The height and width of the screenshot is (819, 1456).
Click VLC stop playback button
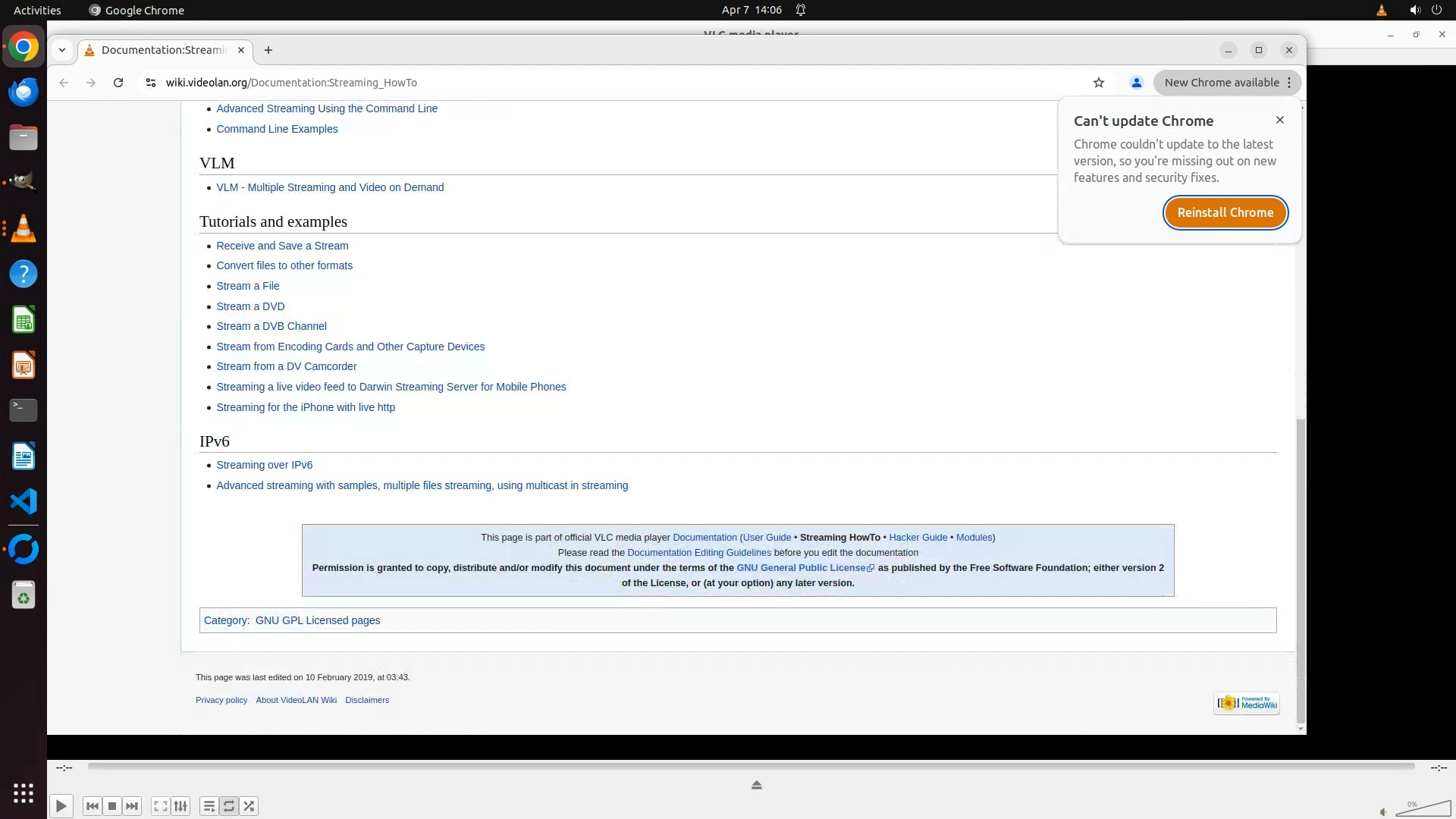pyautogui.click(x=112, y=806)
